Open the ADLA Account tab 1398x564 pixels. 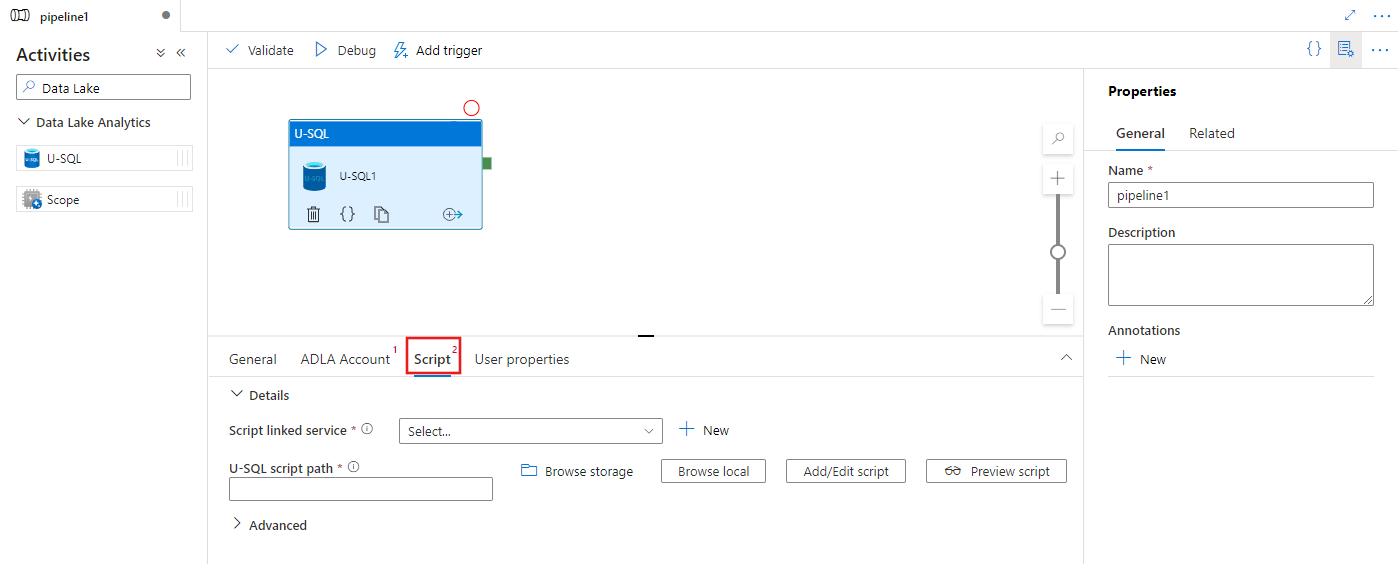[x=345, y=359]
